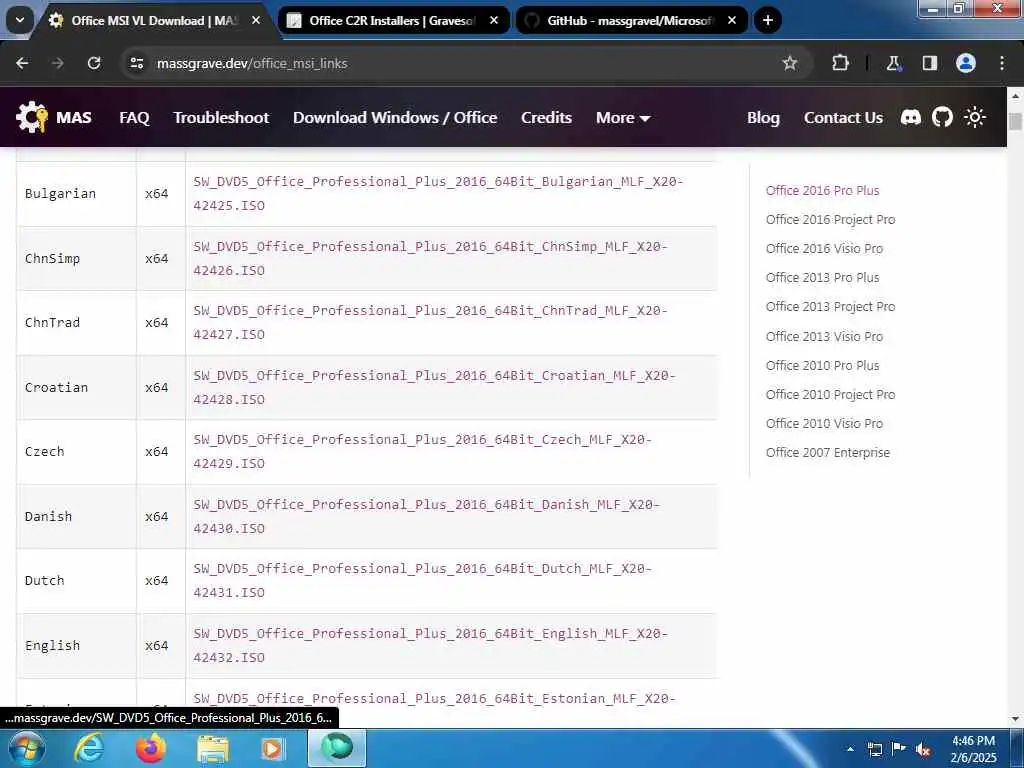1024x768 pixels.
Task: Switch to GitHub massgravel tab
Action: pos(630,20)
